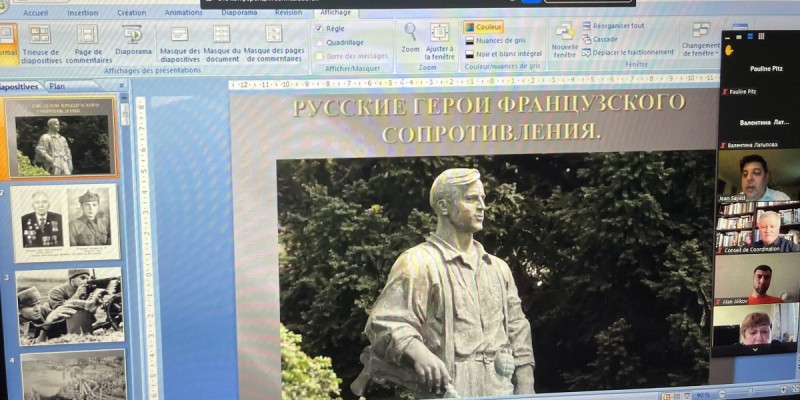Open a Nouvelle fenêtre
This screenshot has height=400, width=800.
[x=565, y=38]
